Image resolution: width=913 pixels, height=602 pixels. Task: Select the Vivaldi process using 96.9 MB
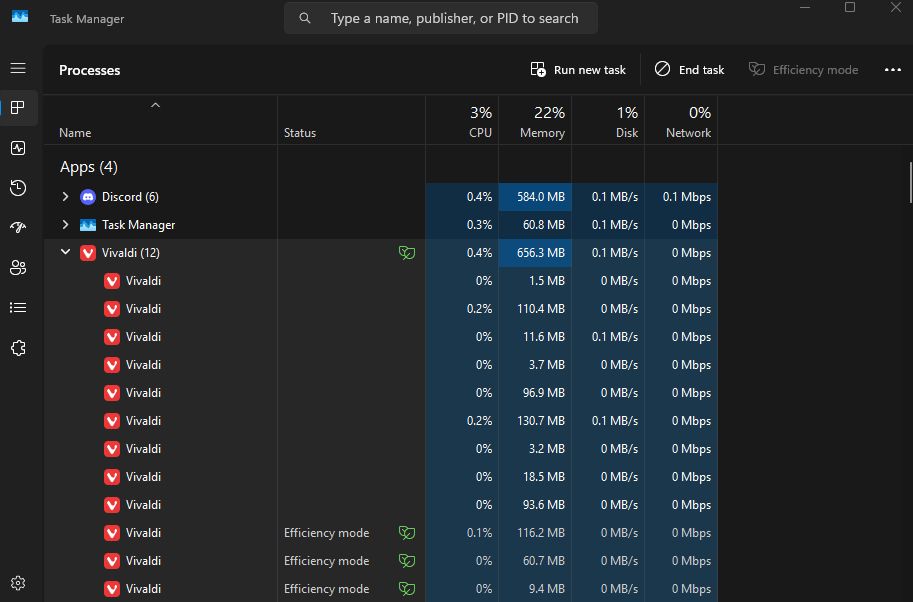pos(381,392)
